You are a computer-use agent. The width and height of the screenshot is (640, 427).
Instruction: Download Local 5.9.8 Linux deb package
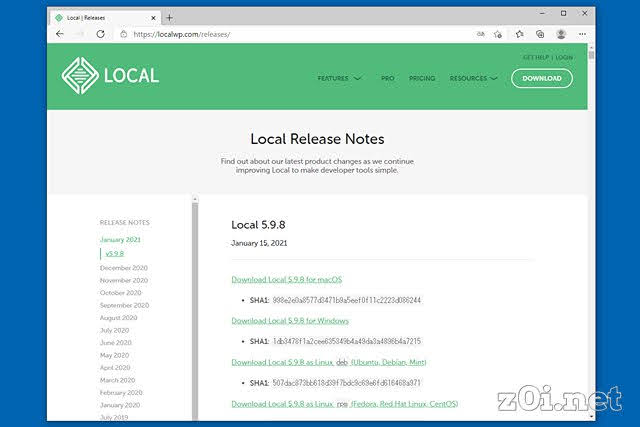[x=329, y=362]
